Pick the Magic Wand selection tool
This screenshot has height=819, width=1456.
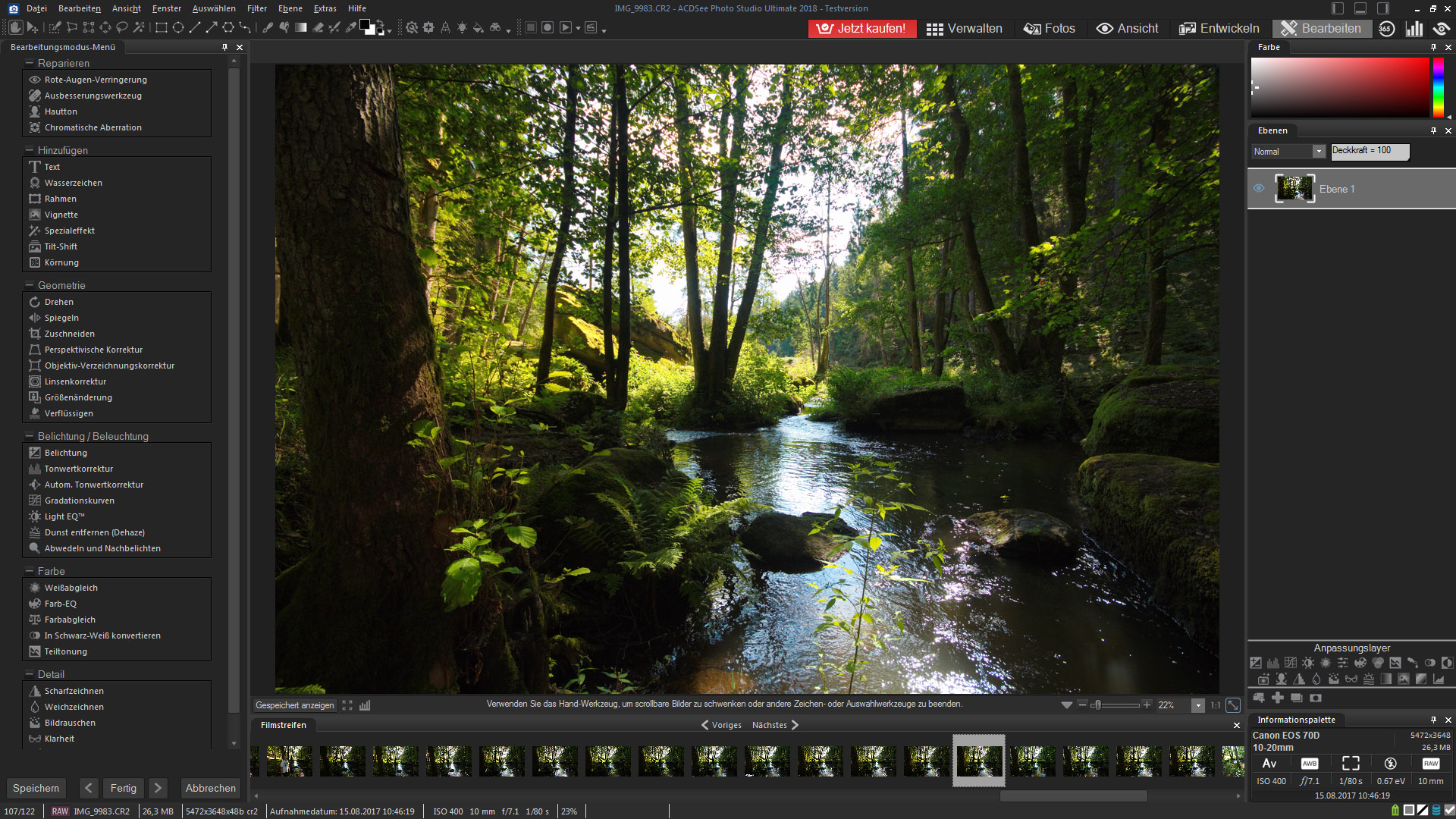[139, 27]
